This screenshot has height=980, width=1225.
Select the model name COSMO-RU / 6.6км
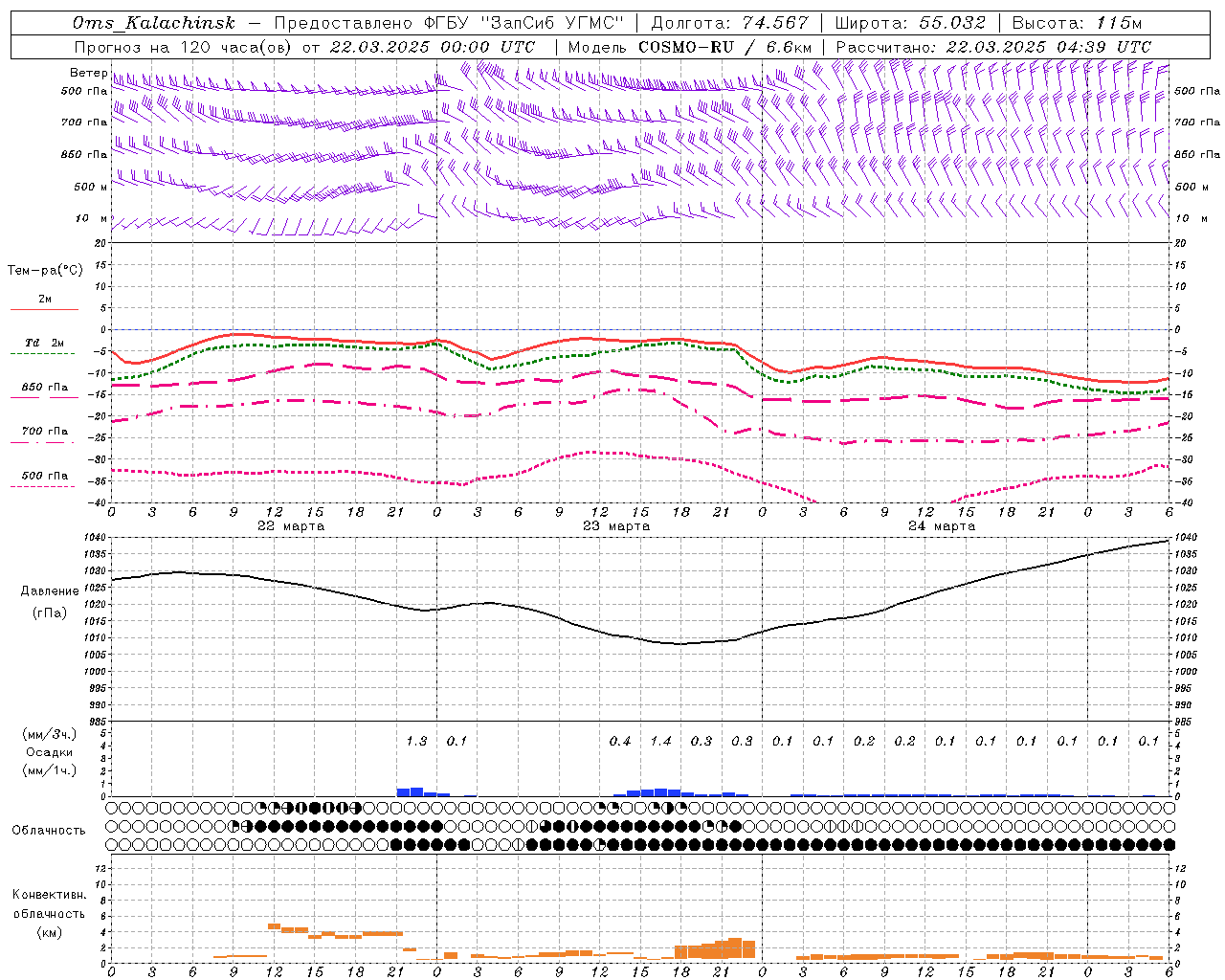[724, 47]
